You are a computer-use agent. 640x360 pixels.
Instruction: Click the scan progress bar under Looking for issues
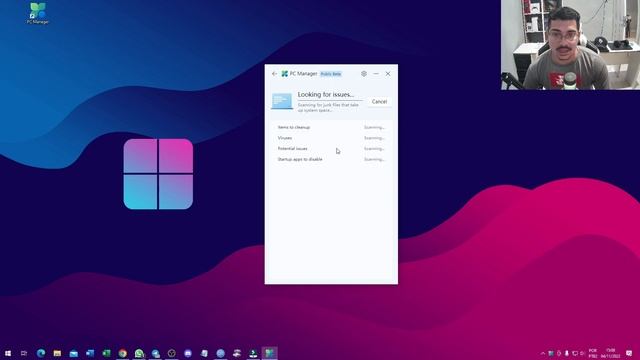click(330, 100)
